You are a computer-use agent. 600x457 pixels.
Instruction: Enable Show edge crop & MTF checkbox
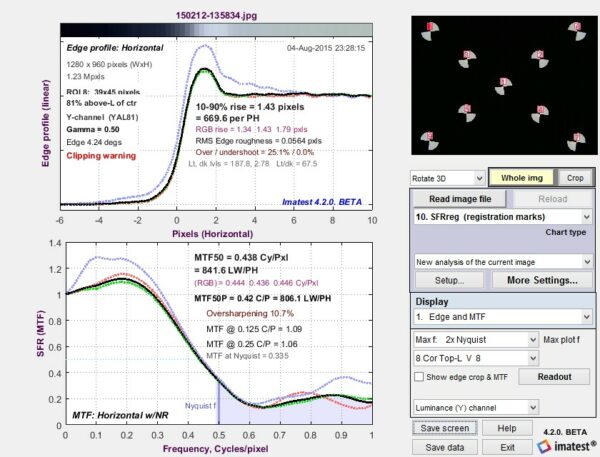[419, 377]
